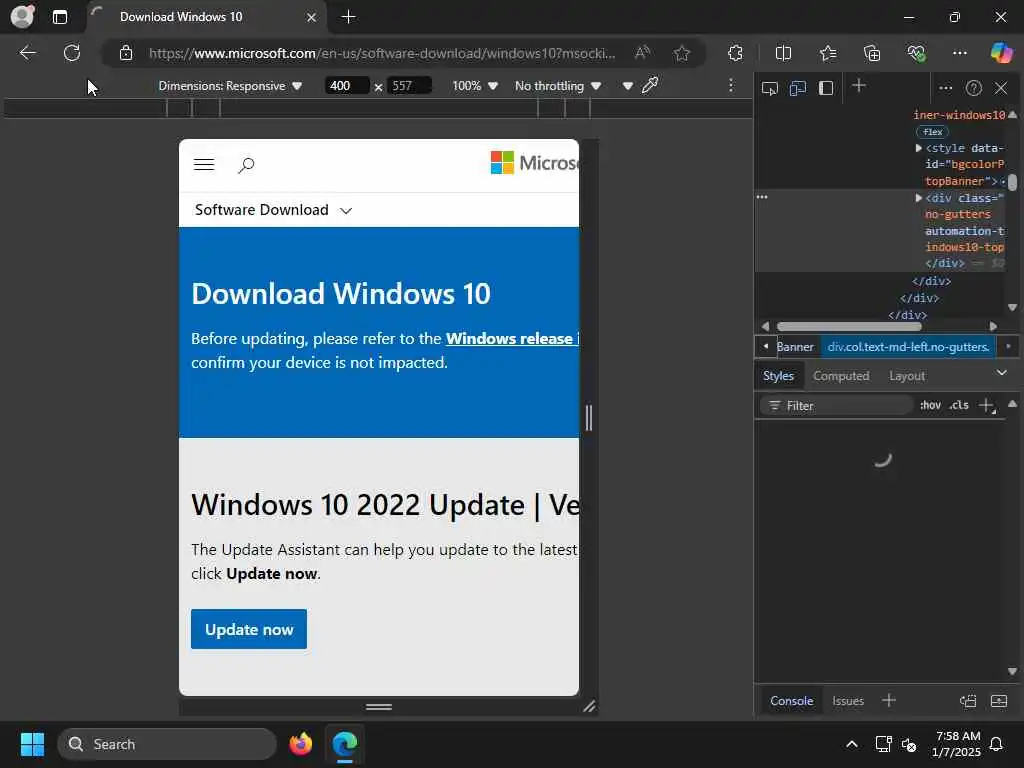Click the Styles Filter field
1024x768 pixels.
tap(837, 406)
